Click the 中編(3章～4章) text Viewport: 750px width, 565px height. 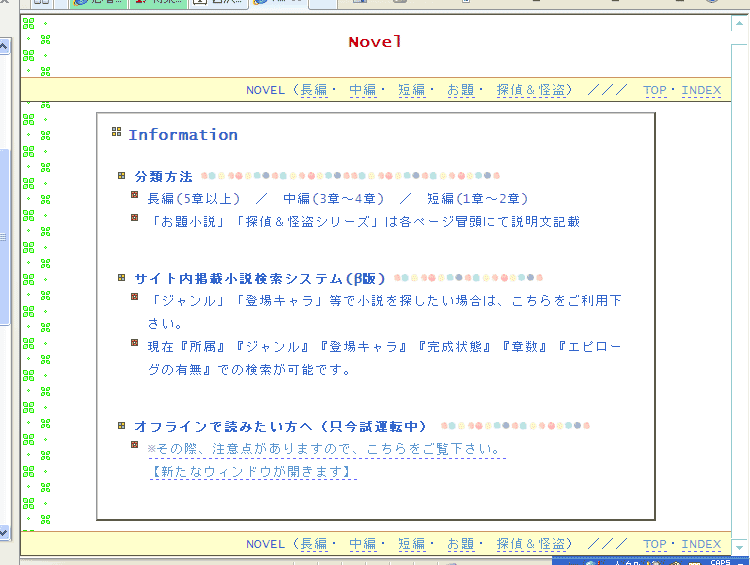pos(333,199)
